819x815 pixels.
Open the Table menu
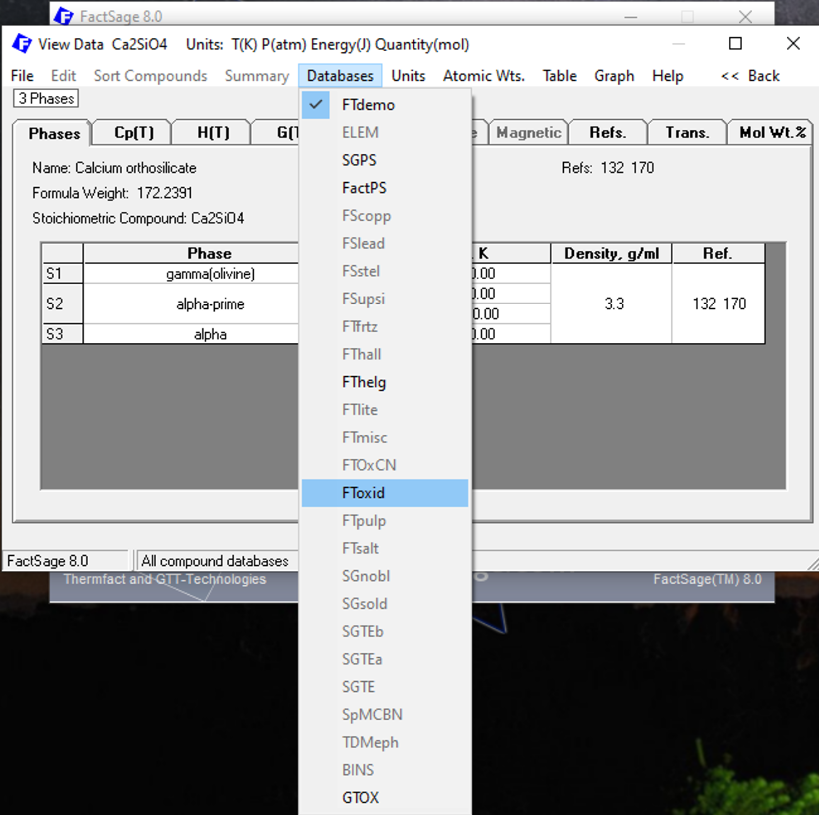pyautogui.click(x=559, y=76)
